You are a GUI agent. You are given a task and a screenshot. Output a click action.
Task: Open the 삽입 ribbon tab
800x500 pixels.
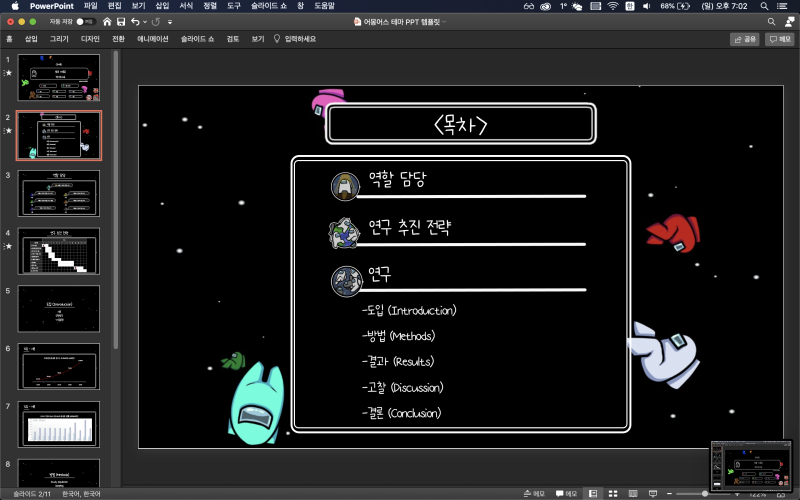tap(31, 39)
